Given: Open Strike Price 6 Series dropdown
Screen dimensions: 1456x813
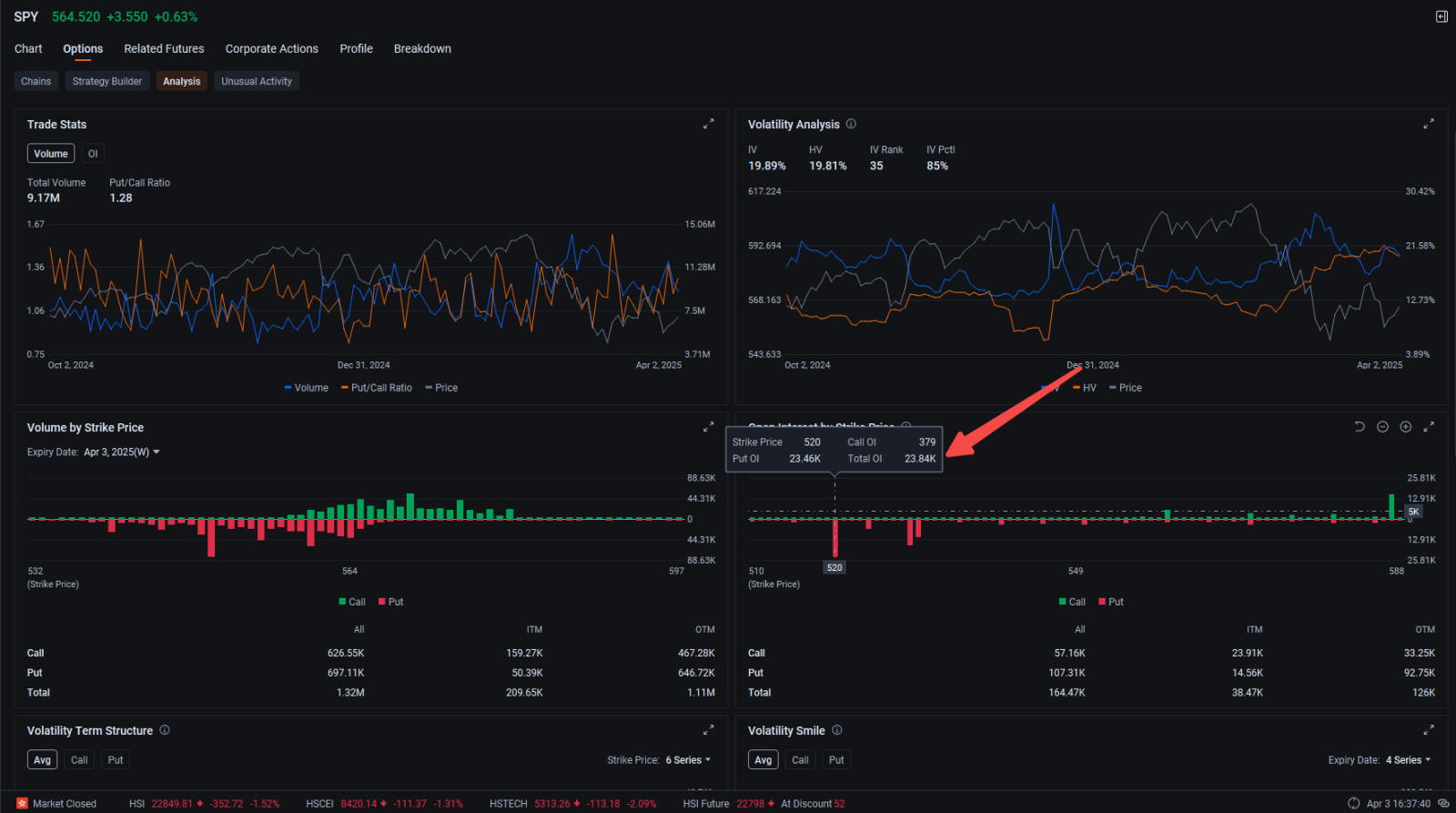Looking at the screenshot, I should coord(688,760).
